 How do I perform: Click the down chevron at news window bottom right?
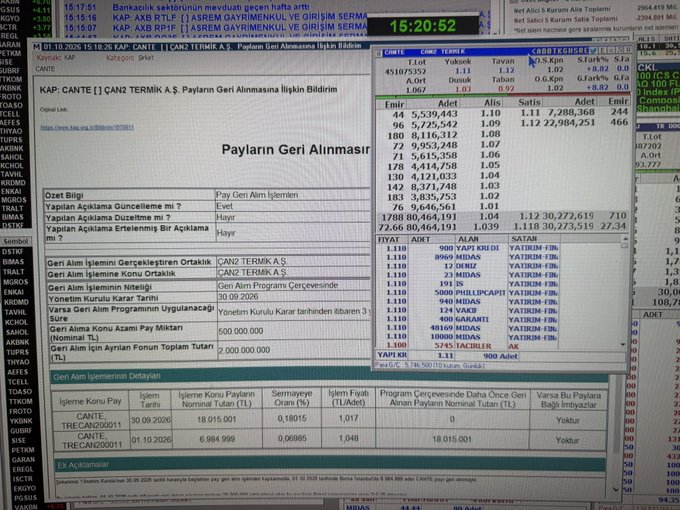pyautogui.click(x=615, y=489)
